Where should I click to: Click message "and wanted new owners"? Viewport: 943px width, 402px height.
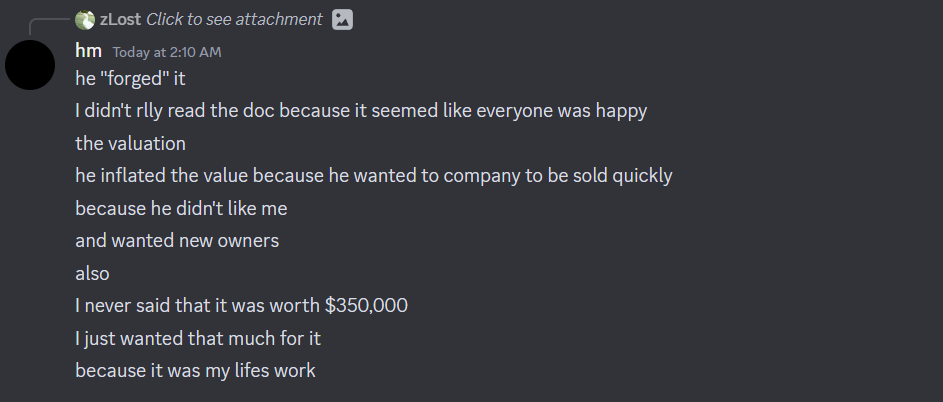click(177, 241)
